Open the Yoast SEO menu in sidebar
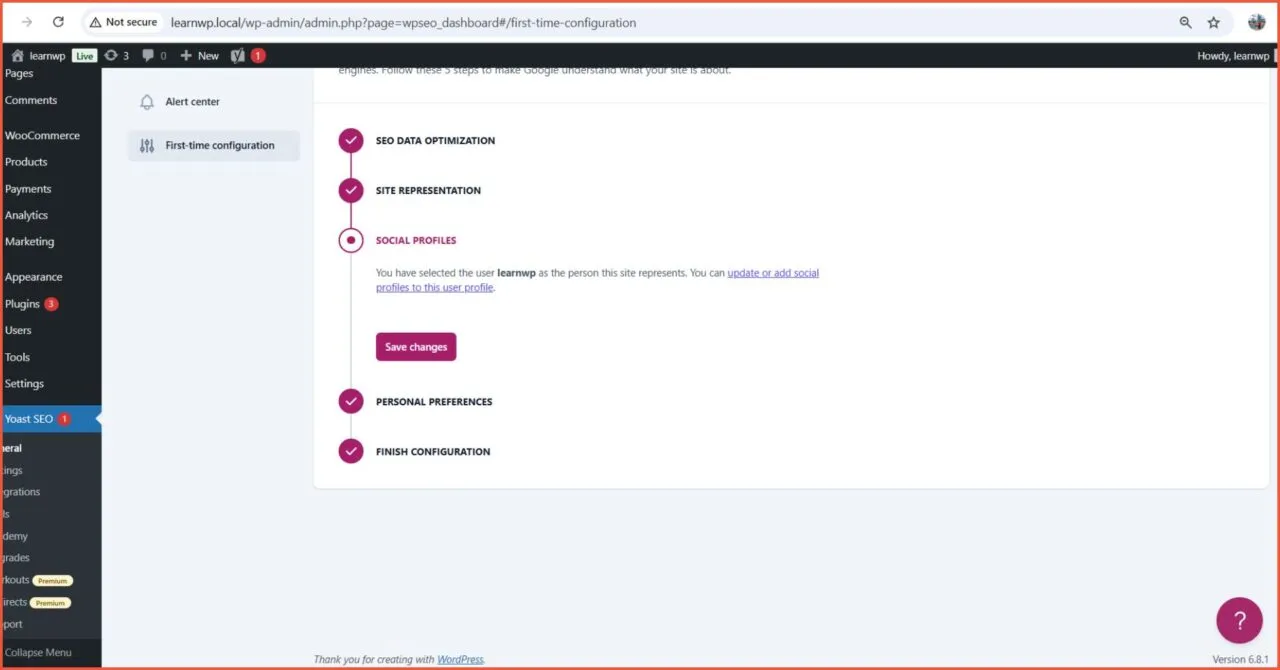 [x=30, y=418]
